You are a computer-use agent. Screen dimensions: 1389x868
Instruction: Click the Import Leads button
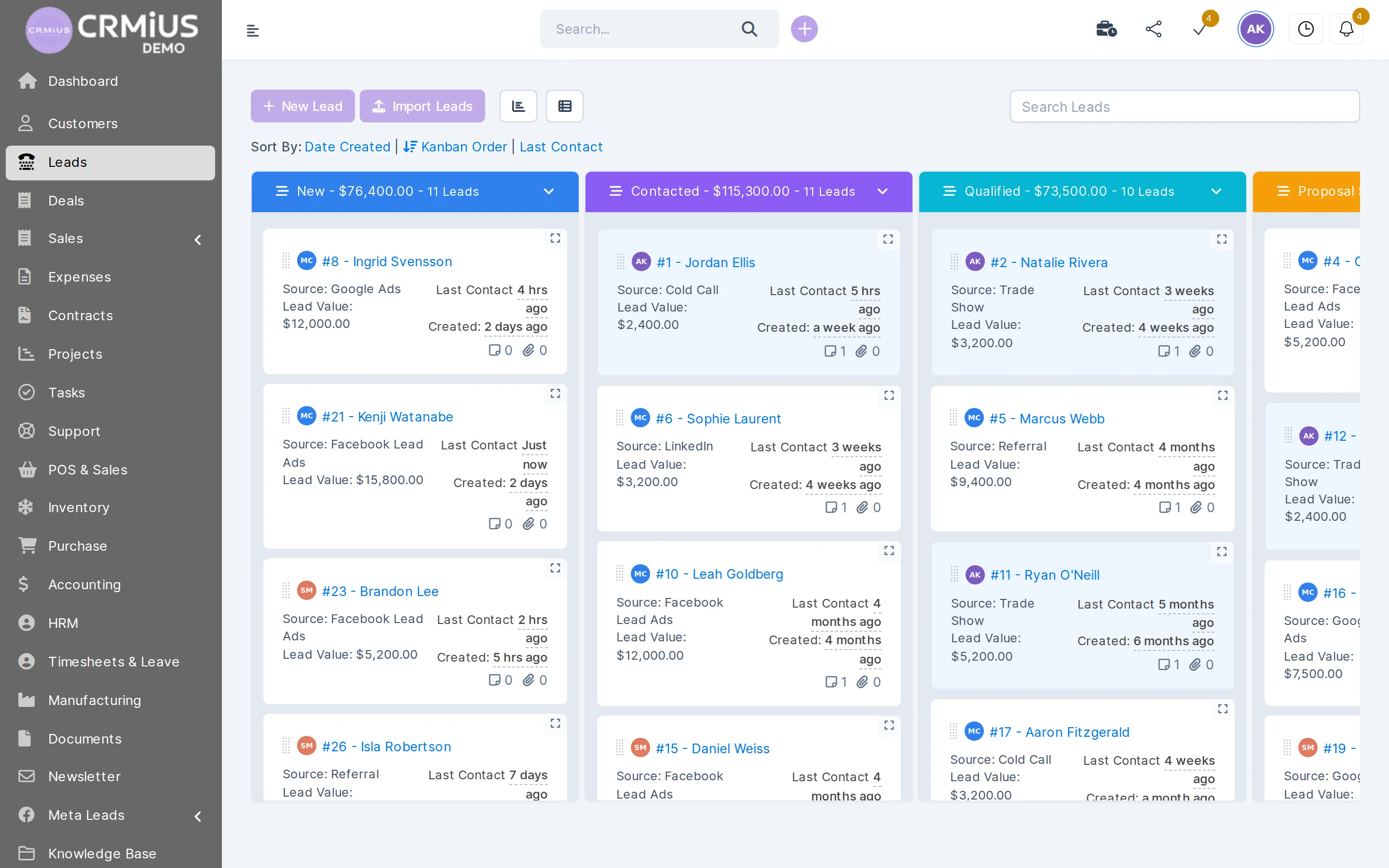point(422,106)
